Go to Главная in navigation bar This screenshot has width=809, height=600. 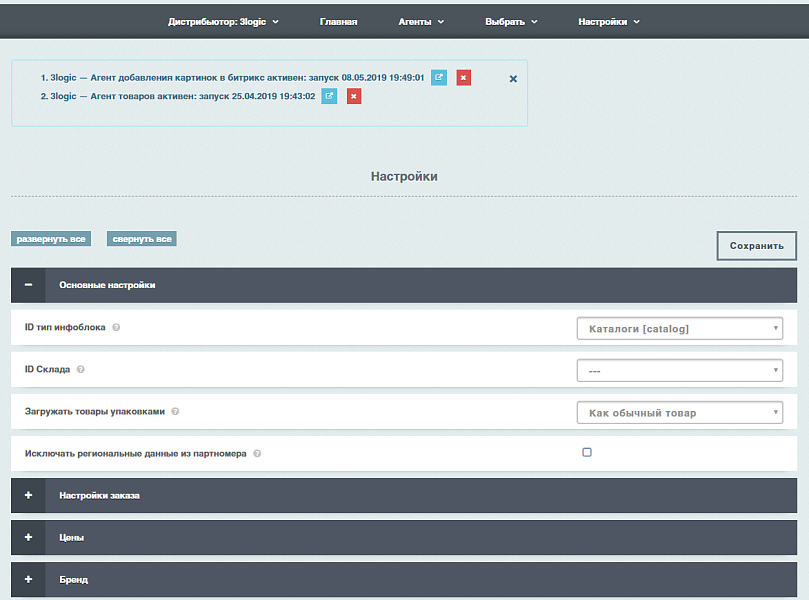pyautogui.click(x=338, y=21)
